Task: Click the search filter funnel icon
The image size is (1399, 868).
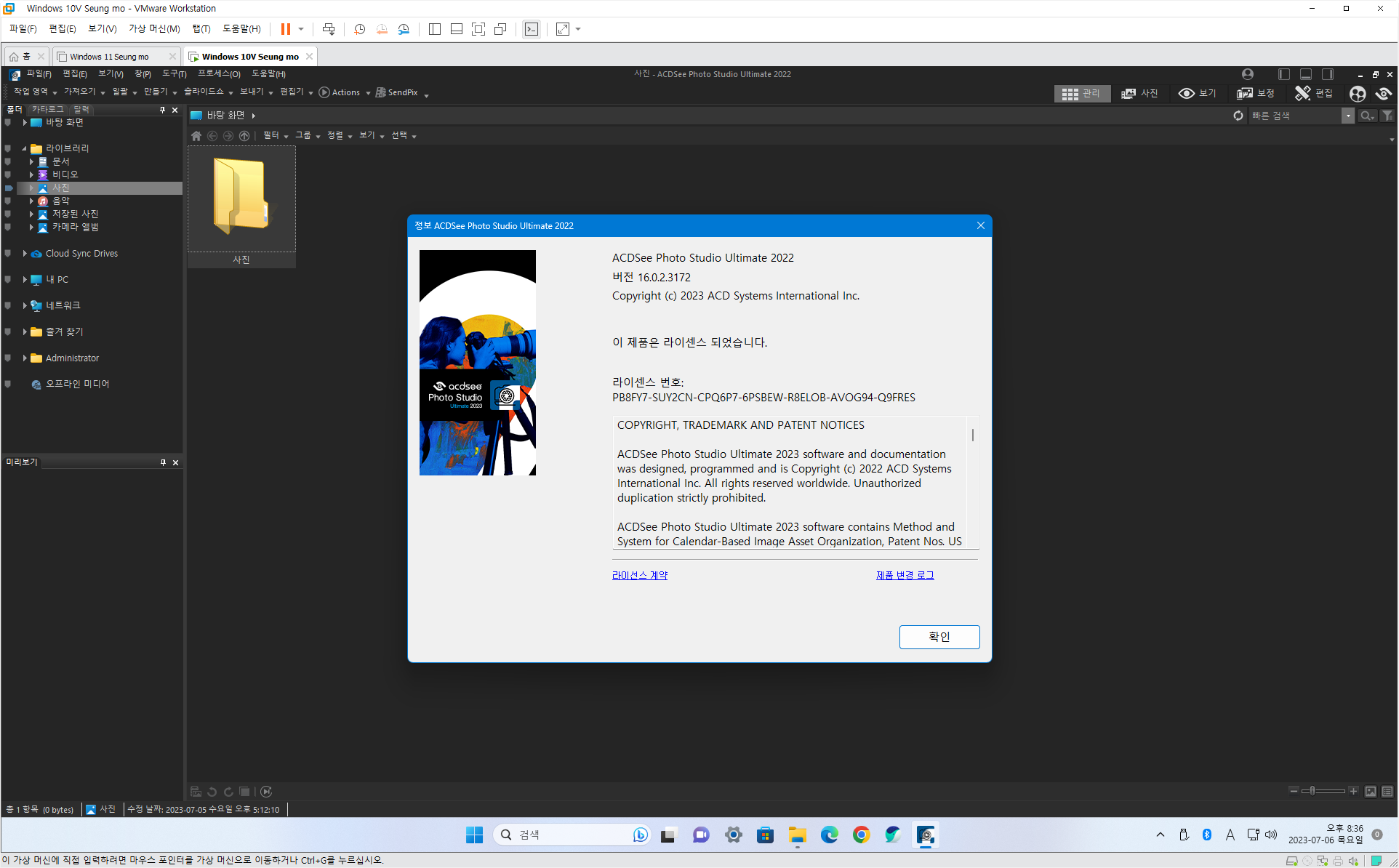Action: [1387, 116]
